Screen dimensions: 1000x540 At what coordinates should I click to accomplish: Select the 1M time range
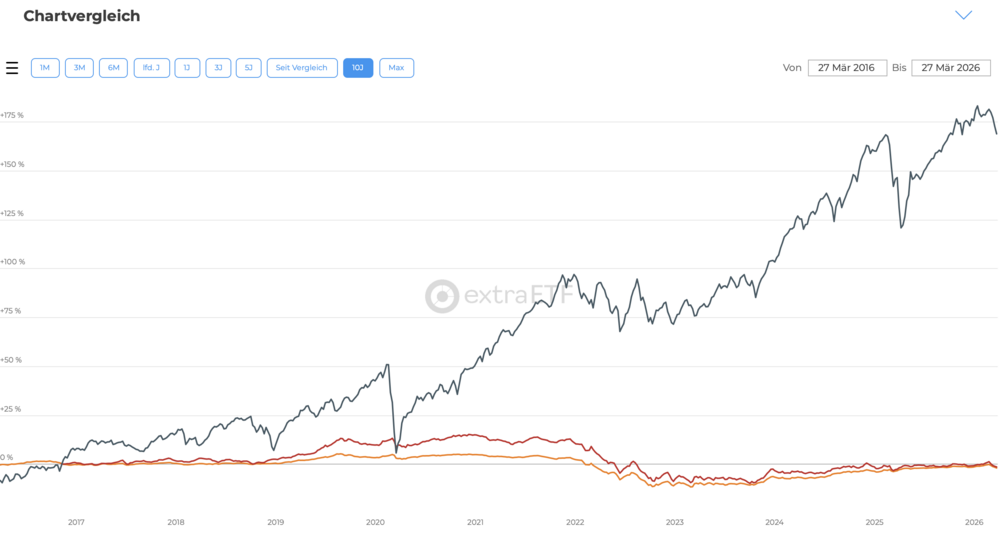(x=45, y=68)
